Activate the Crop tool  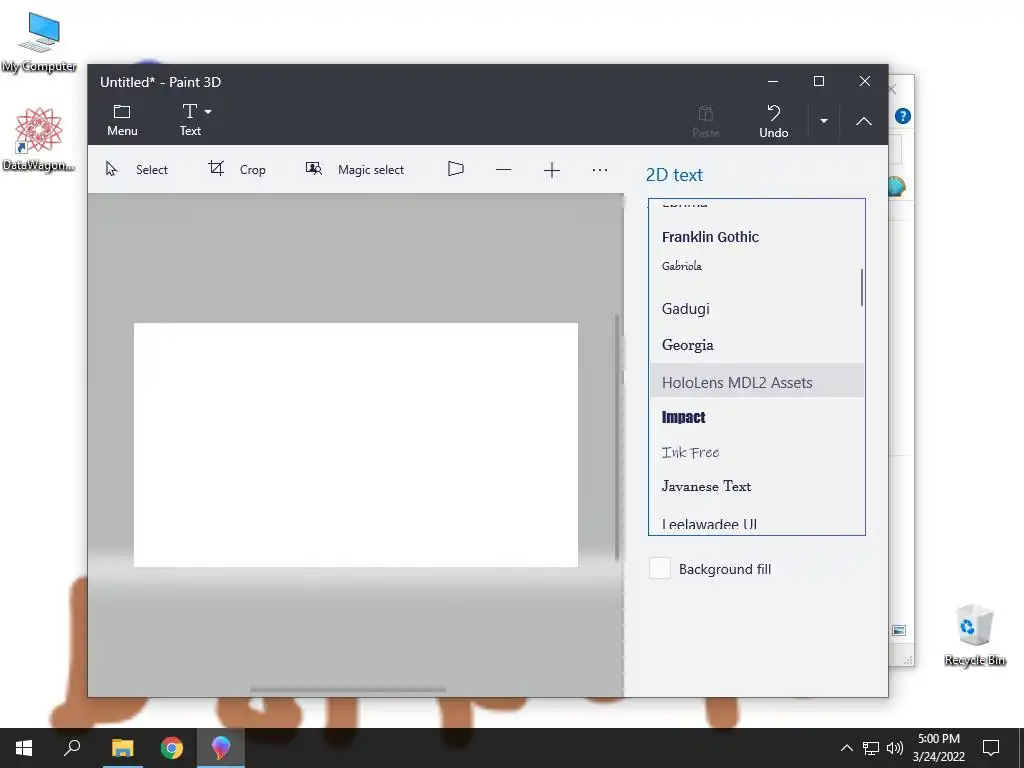click(237, 170)
